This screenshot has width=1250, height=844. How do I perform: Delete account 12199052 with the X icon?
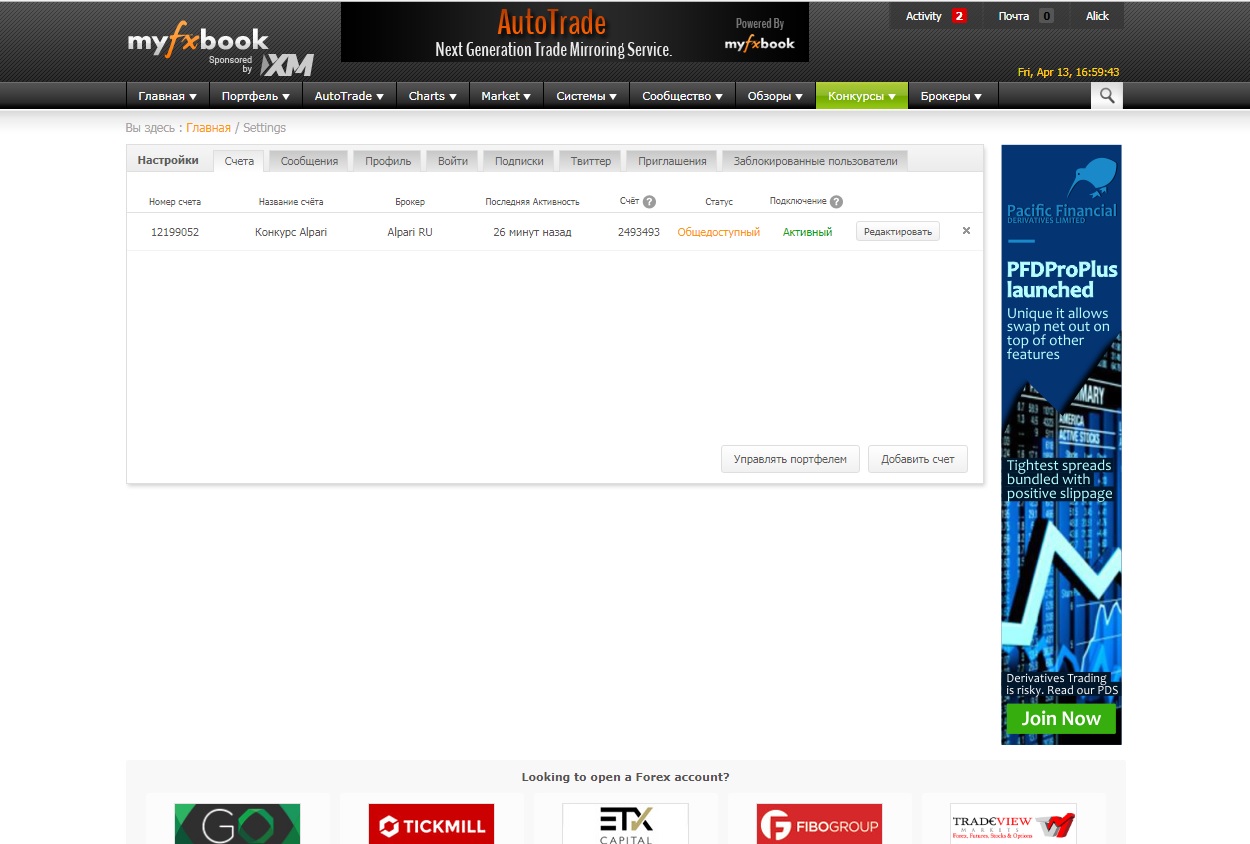(966, 231)
